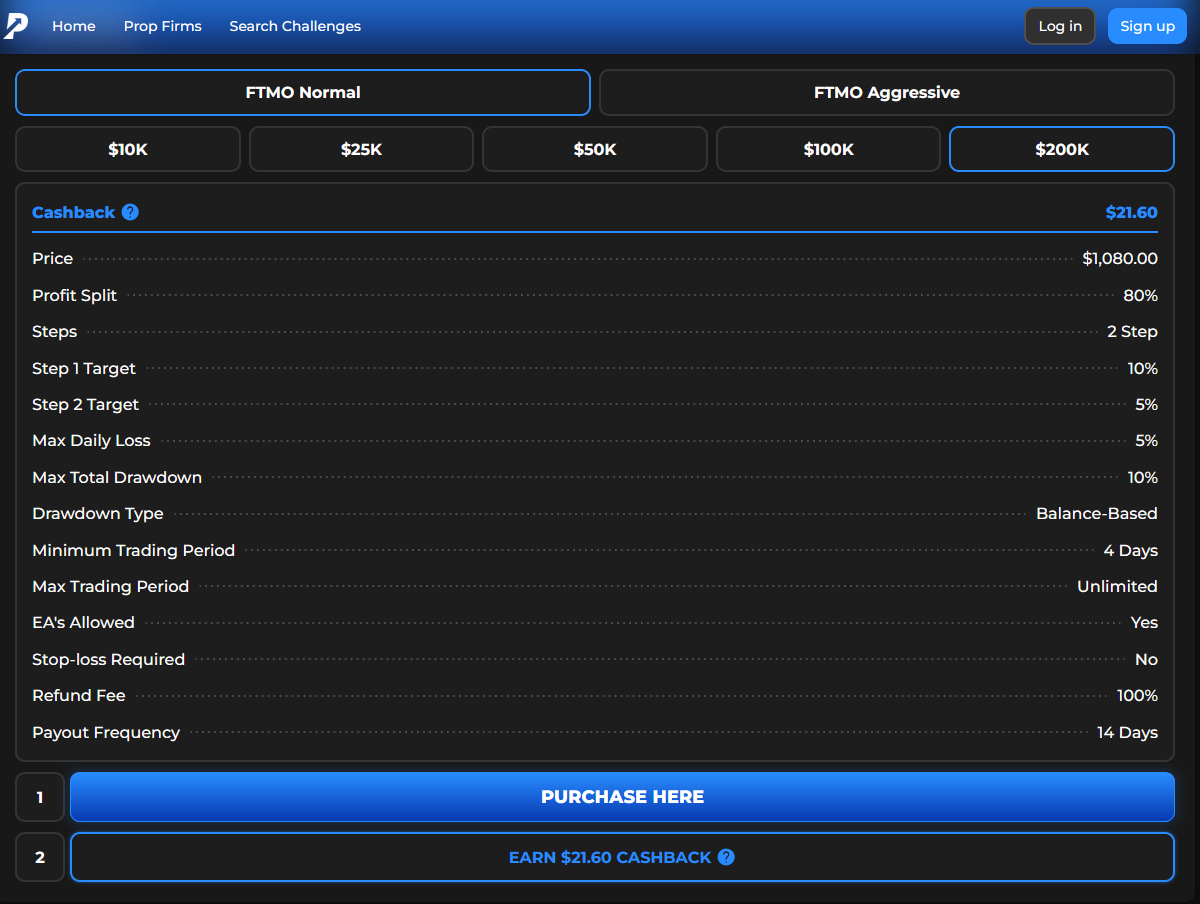
Task: Click the PURCHASE HERE button
Action: coord(622,797)
